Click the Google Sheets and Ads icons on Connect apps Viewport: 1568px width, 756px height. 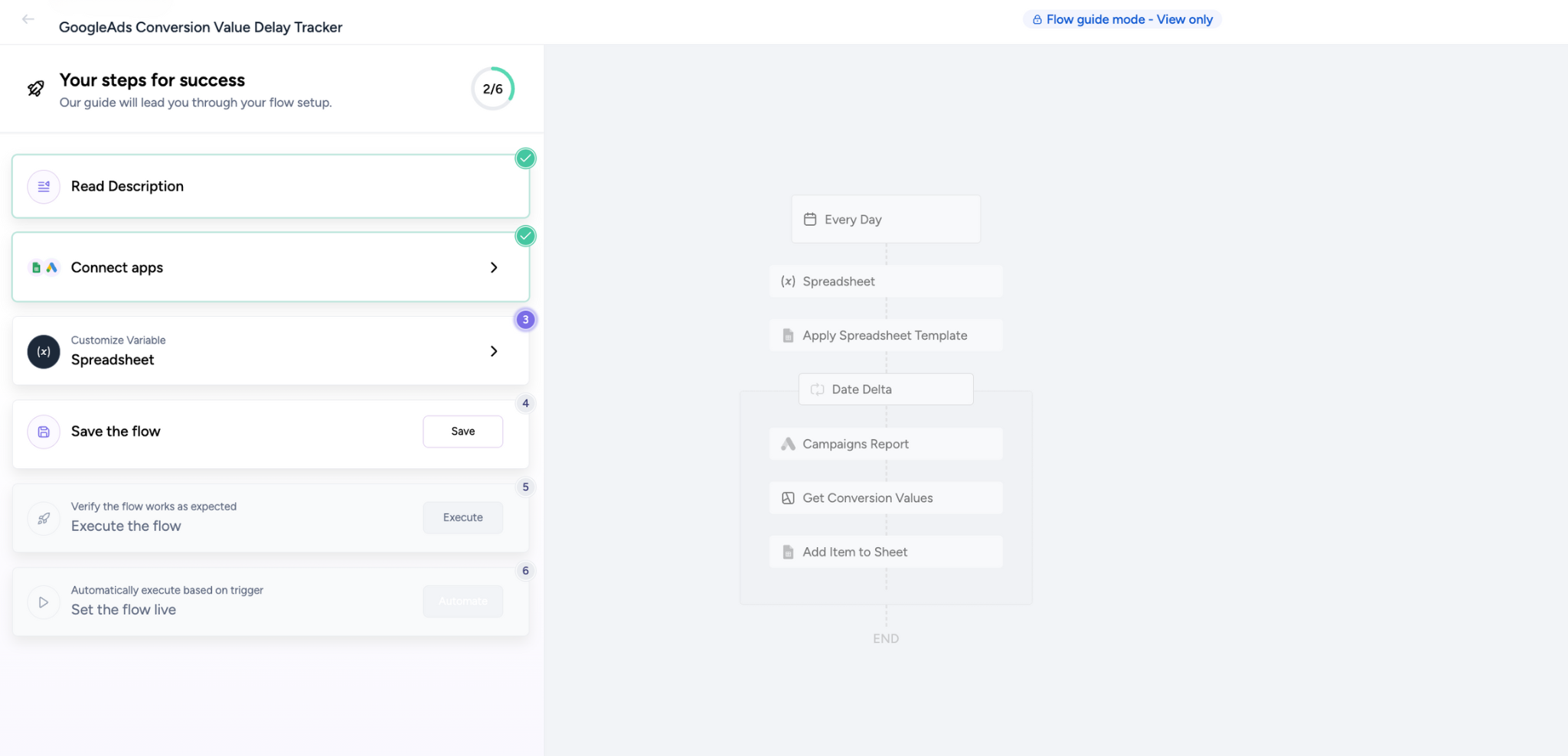[x=44, y=268]
